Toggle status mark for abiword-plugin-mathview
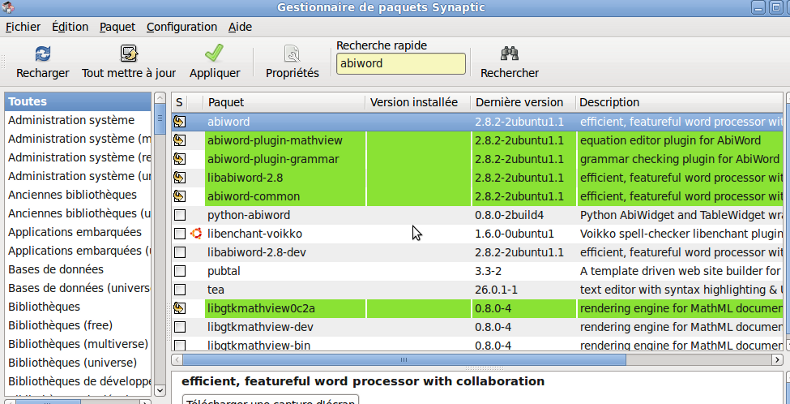790x404 pixels. tap(180, 141)
